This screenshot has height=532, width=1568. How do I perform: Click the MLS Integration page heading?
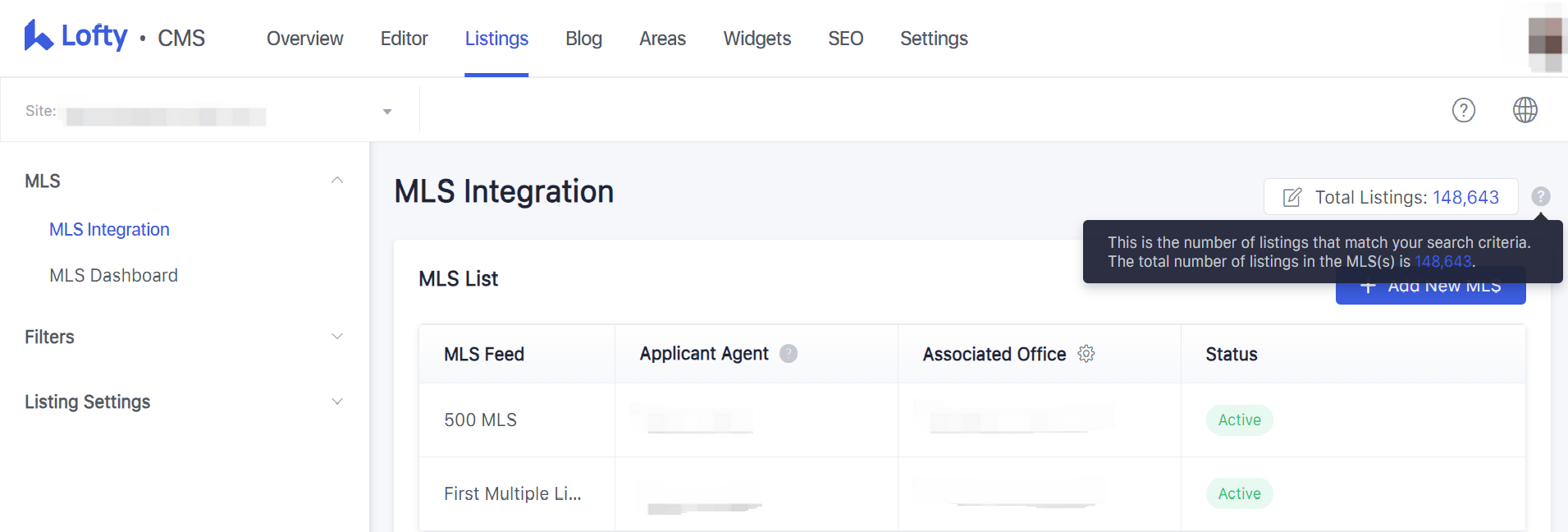tap(504, 191)
